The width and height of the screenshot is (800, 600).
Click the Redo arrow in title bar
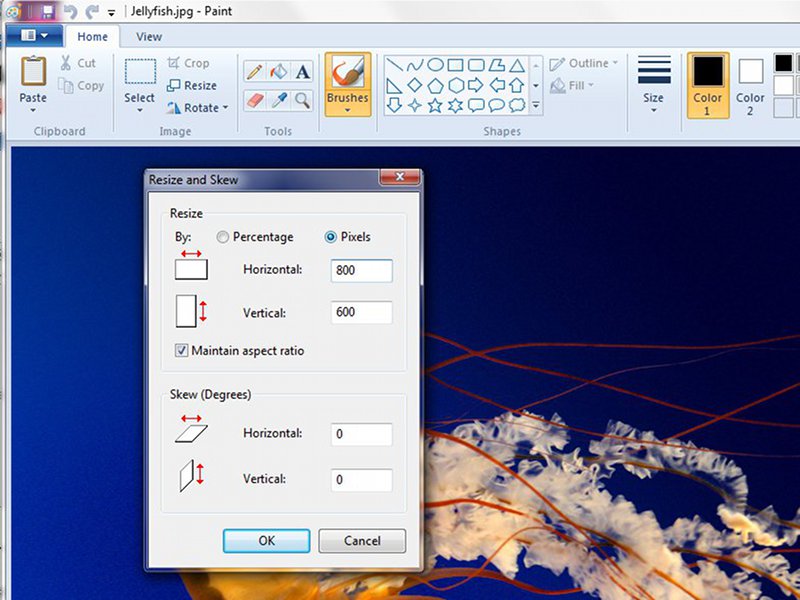92,11
